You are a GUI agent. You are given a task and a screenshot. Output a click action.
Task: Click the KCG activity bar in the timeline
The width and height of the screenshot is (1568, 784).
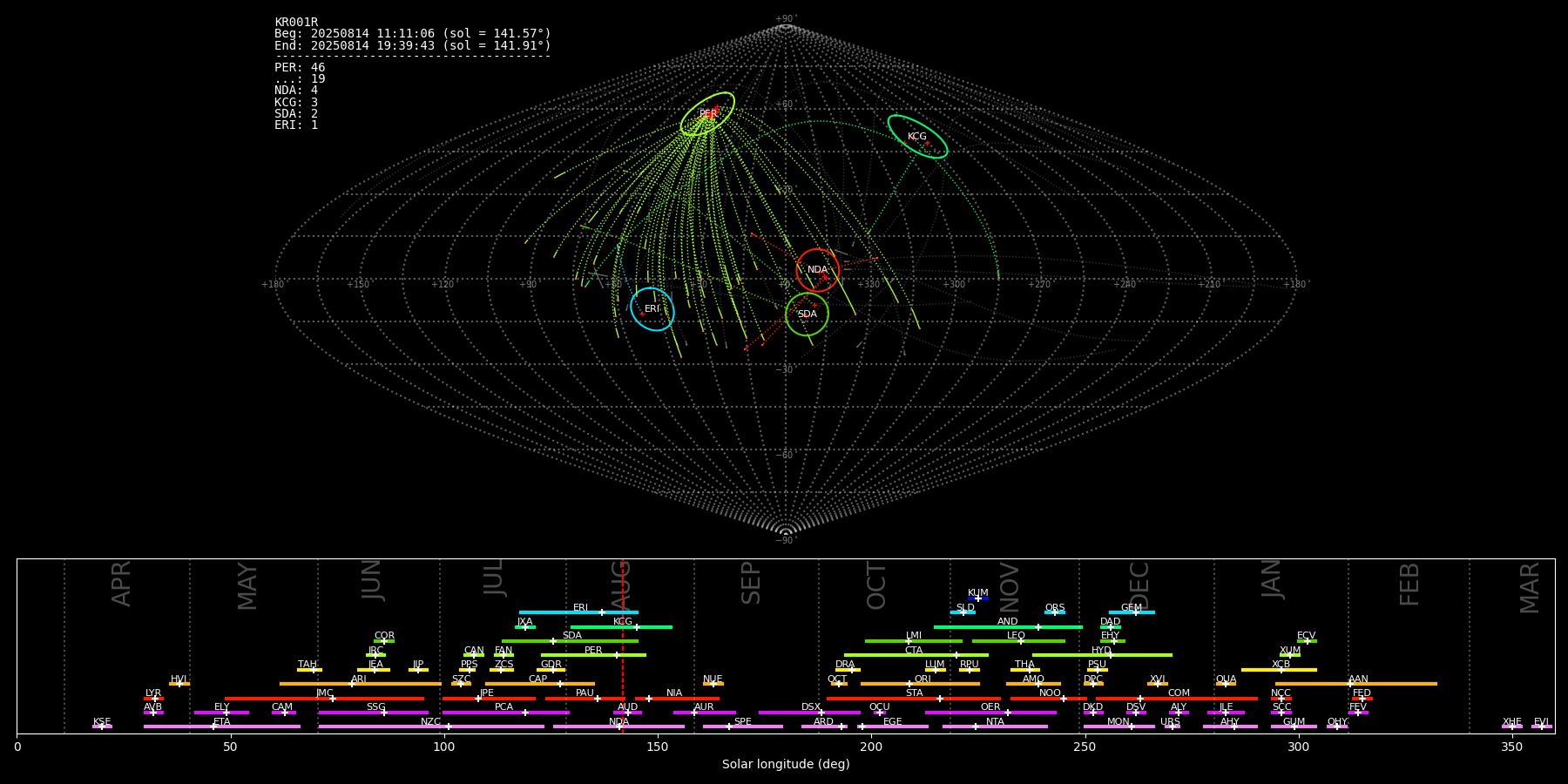pyautogui.click(x=621, y=627)
